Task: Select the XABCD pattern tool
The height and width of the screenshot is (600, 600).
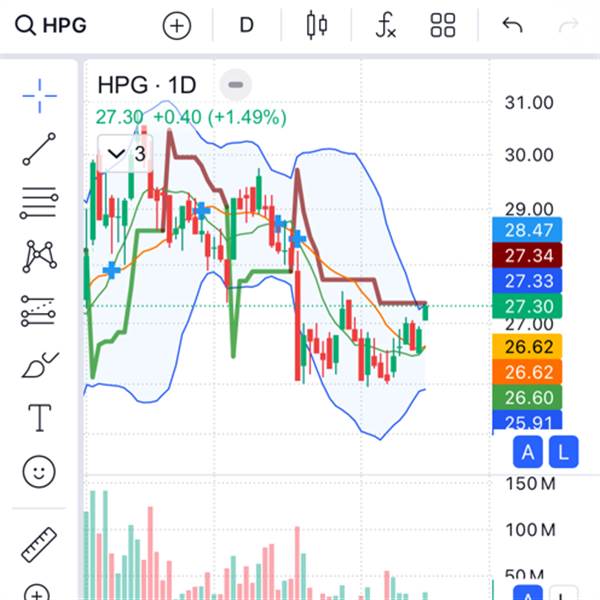Action: (39, 256)
